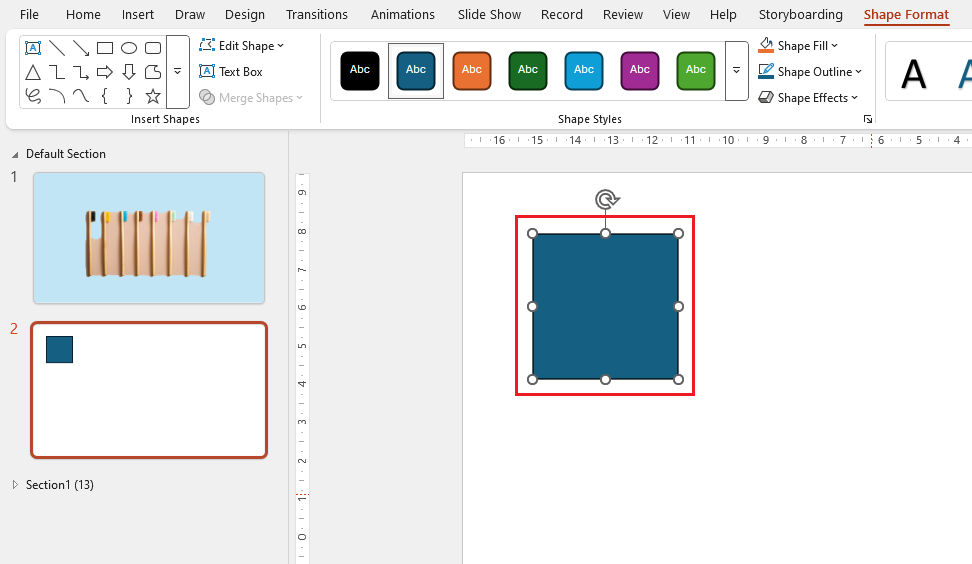Switch to the View tab

coord(676,14)
